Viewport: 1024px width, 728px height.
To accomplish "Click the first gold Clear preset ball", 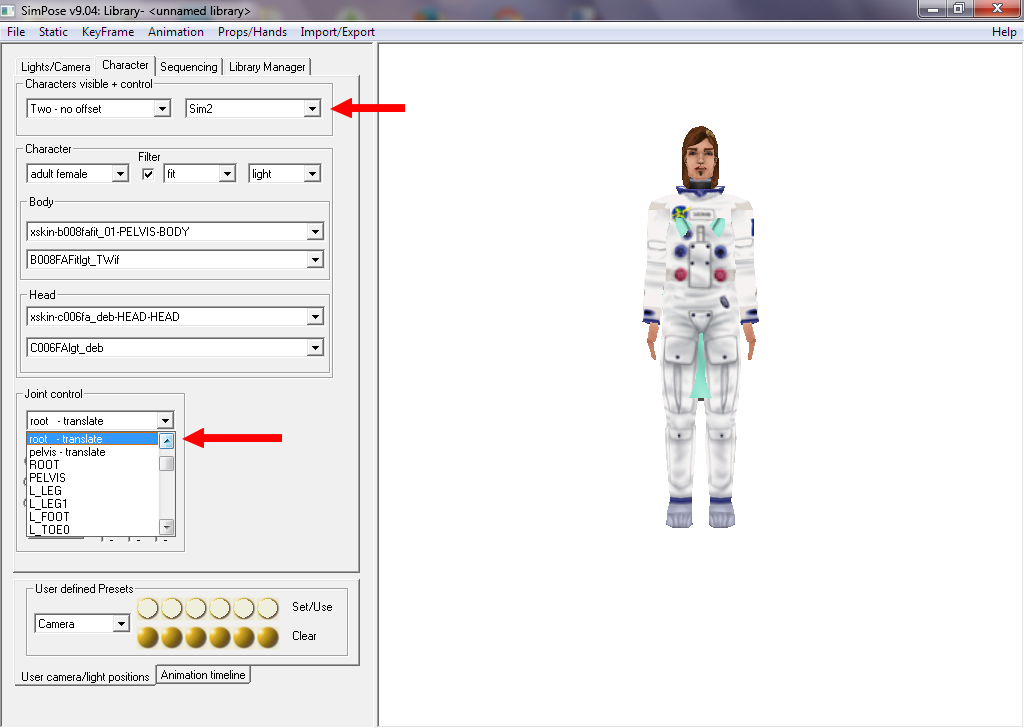I will pos(148,637).
